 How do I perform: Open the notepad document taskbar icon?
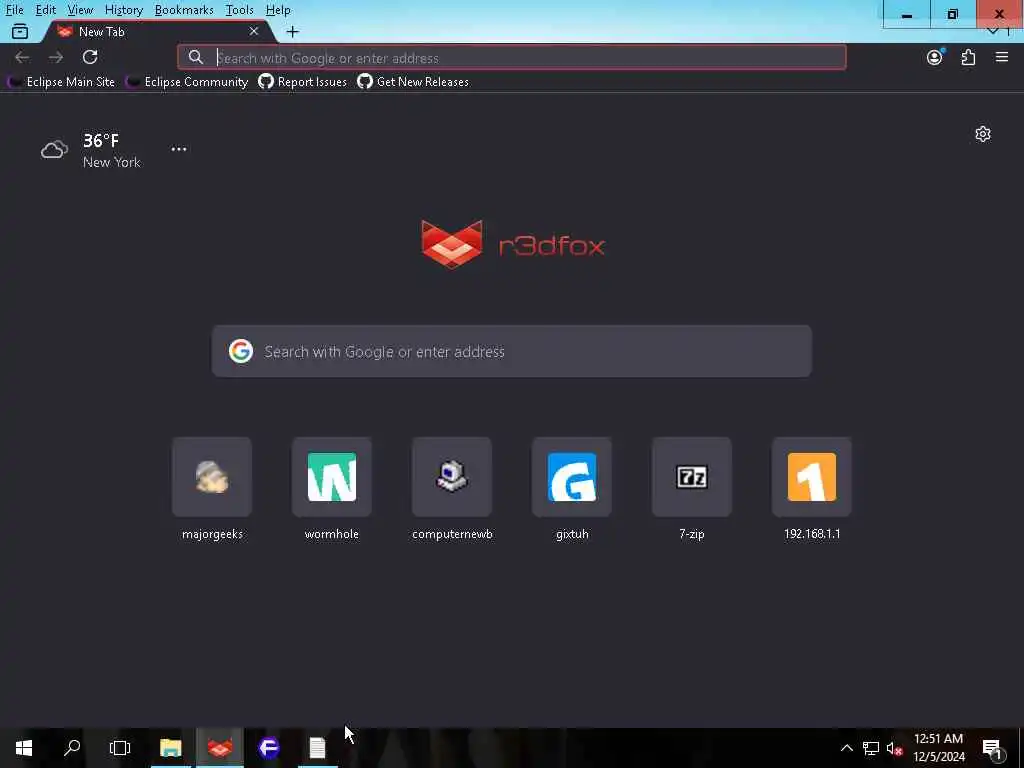point(317,748)
